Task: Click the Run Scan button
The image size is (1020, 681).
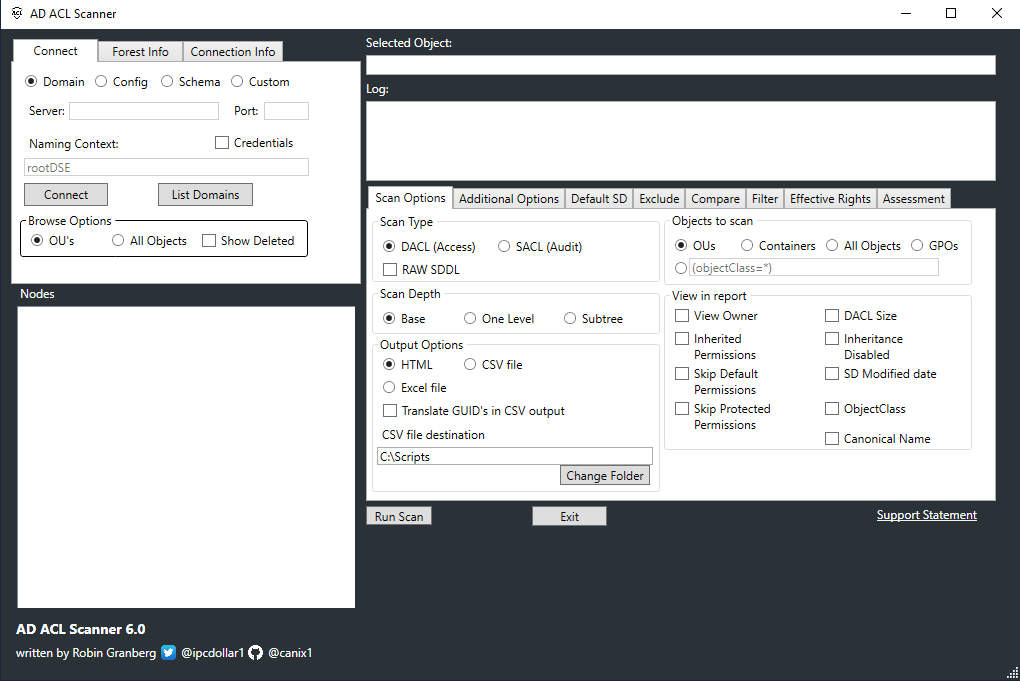Action: (x=399, y=516)
